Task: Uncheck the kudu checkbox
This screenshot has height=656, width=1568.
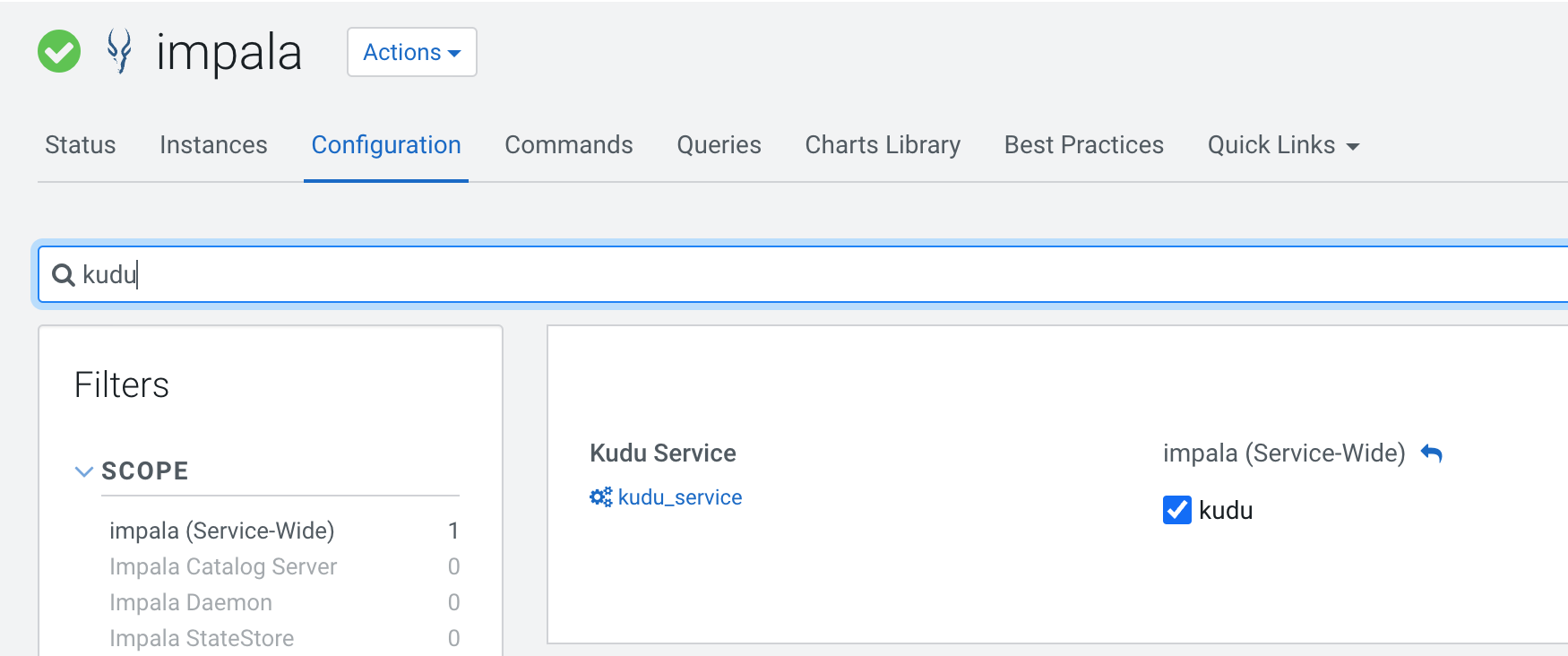Action: tap(1176, 510)
